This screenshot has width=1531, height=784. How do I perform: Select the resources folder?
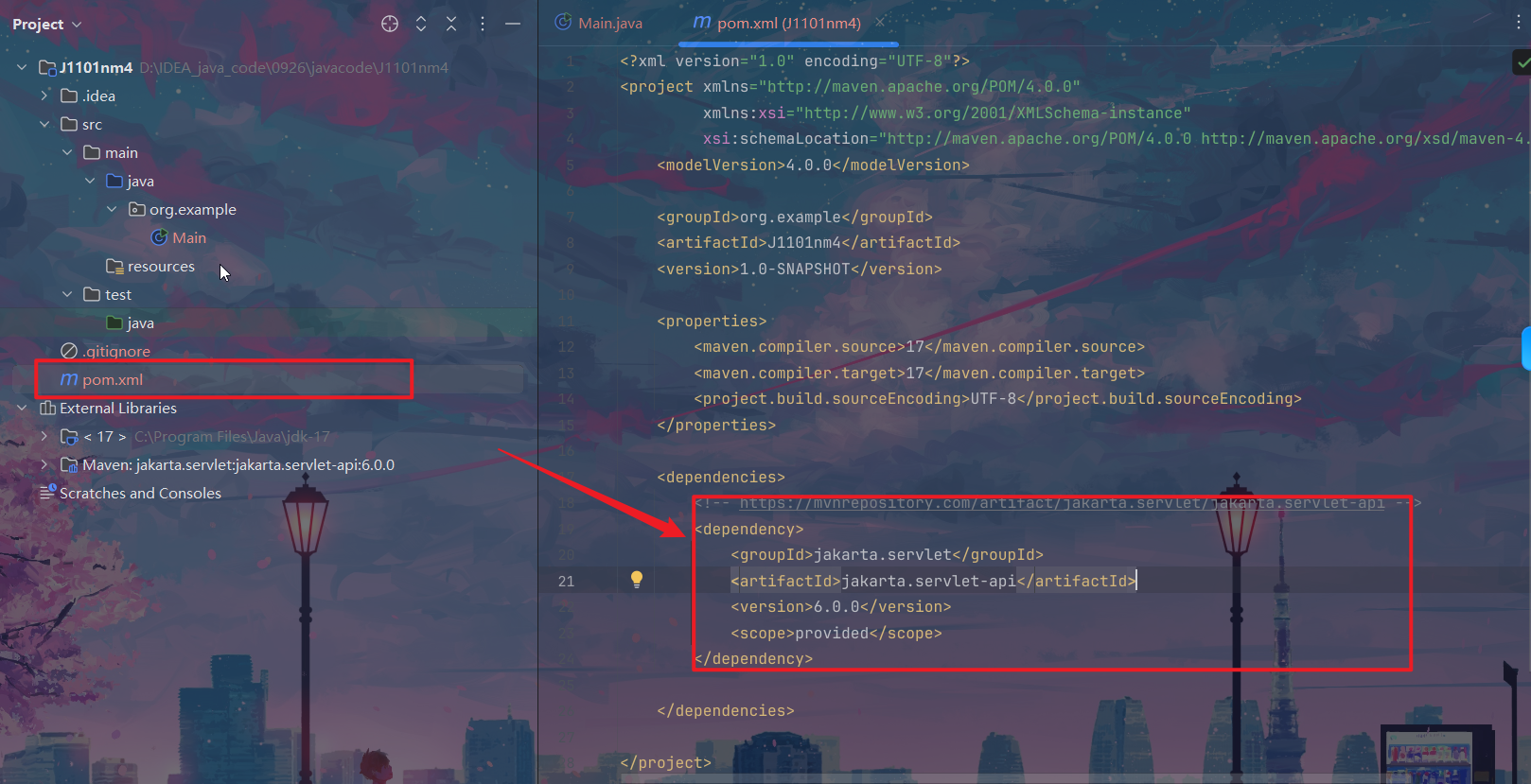161,266
